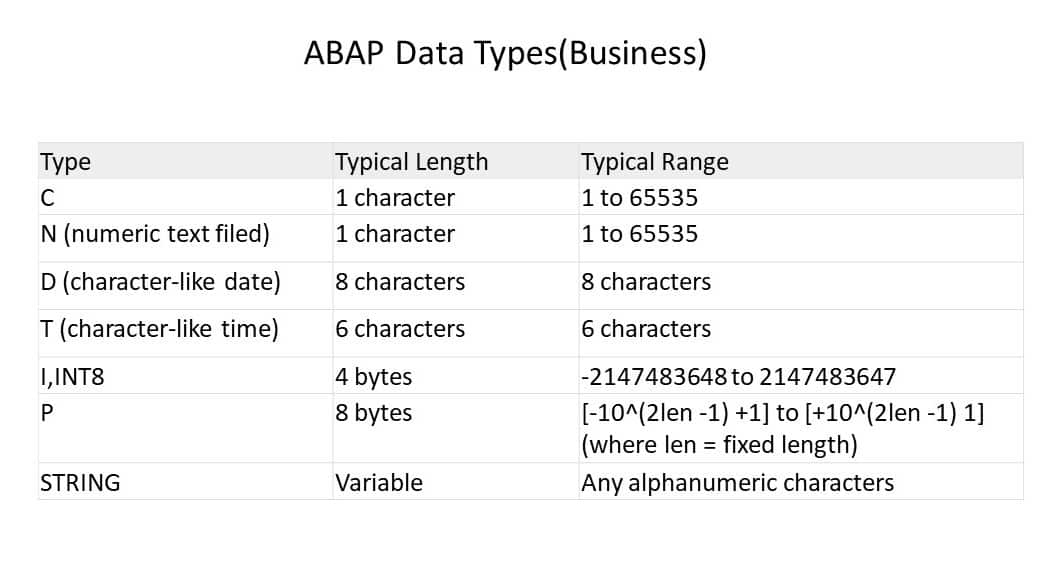This screenshot has width=1056, height=572.
Task: Click the type C cell
Action: pyautogui.click(x=47, y=198)
